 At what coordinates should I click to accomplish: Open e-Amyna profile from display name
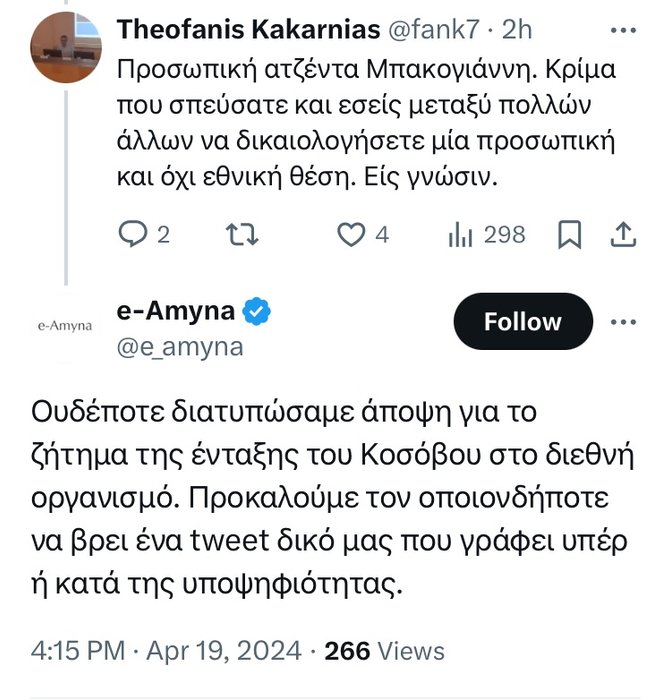tap(176, 311)
